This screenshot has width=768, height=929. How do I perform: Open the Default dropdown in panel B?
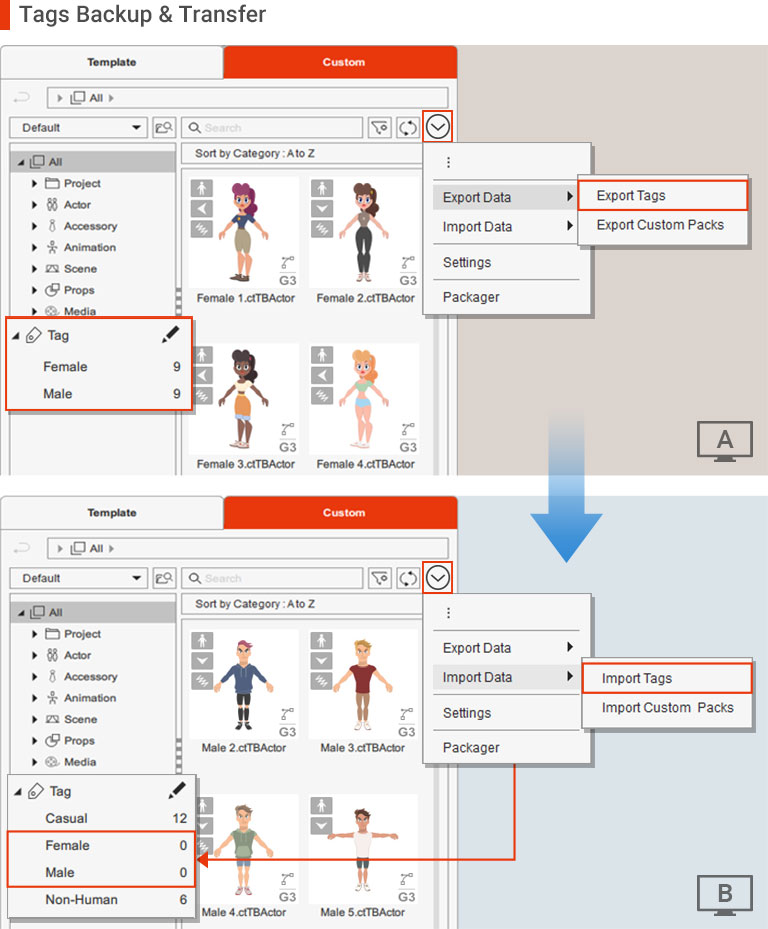point(78,578)
